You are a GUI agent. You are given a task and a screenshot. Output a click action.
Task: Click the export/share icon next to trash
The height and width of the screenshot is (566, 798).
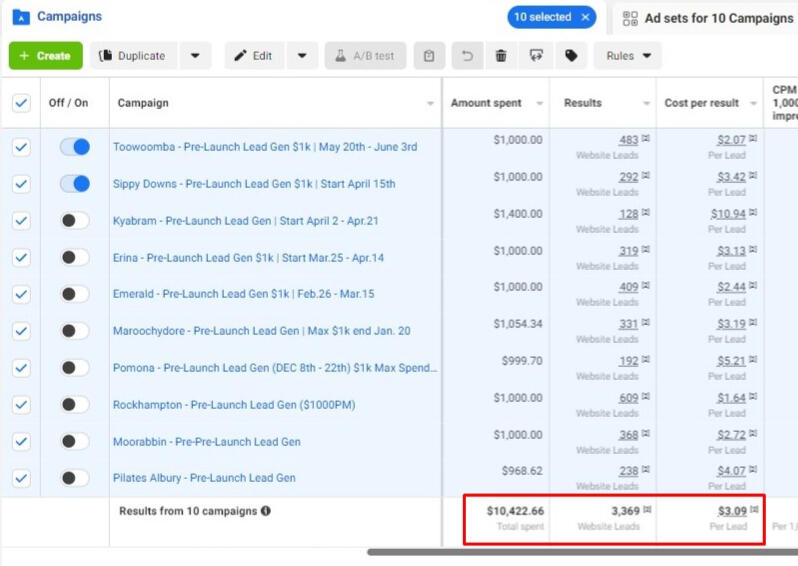click(x=536, y=55)
